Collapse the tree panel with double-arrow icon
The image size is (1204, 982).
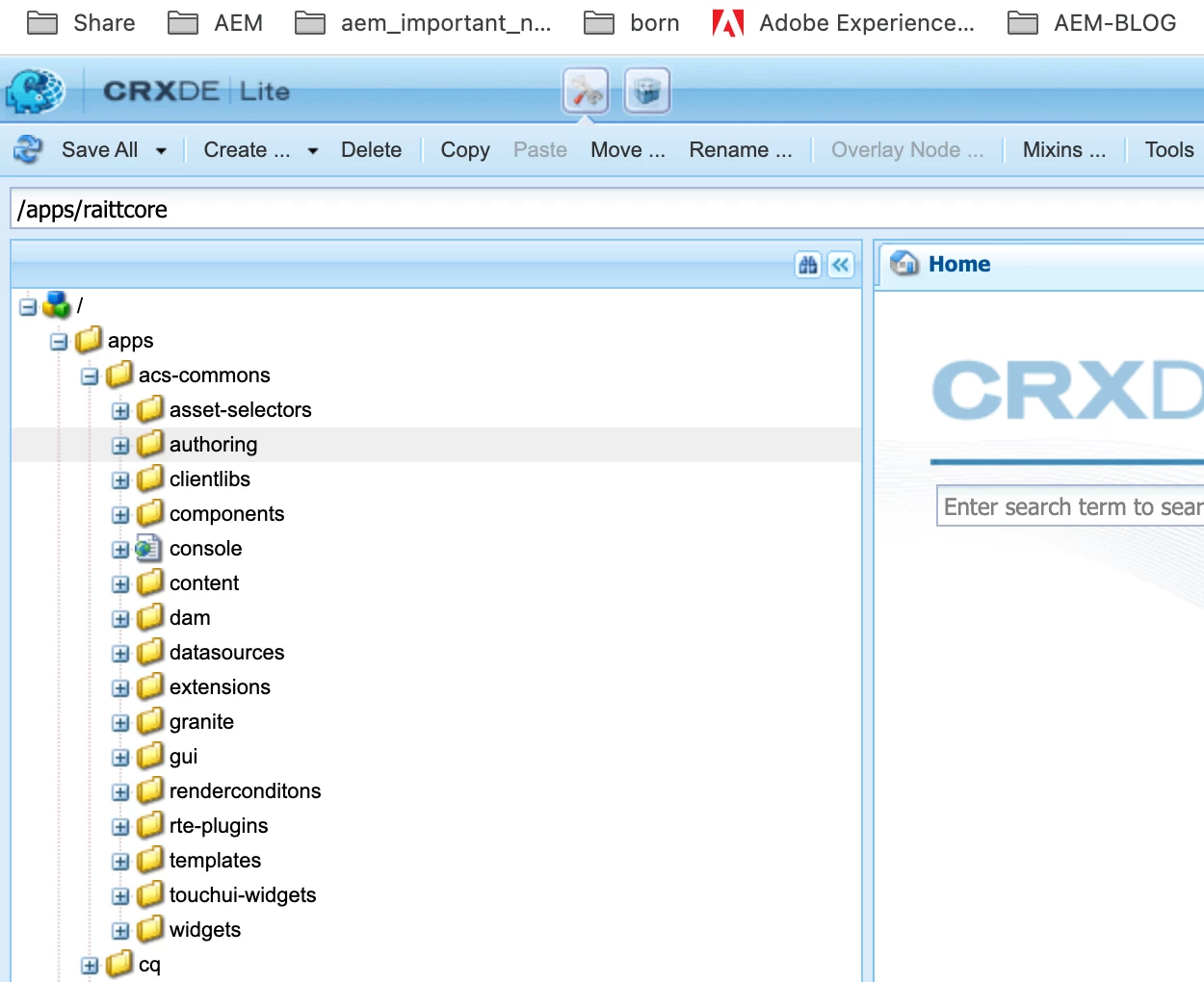click(x=841, y=265)
